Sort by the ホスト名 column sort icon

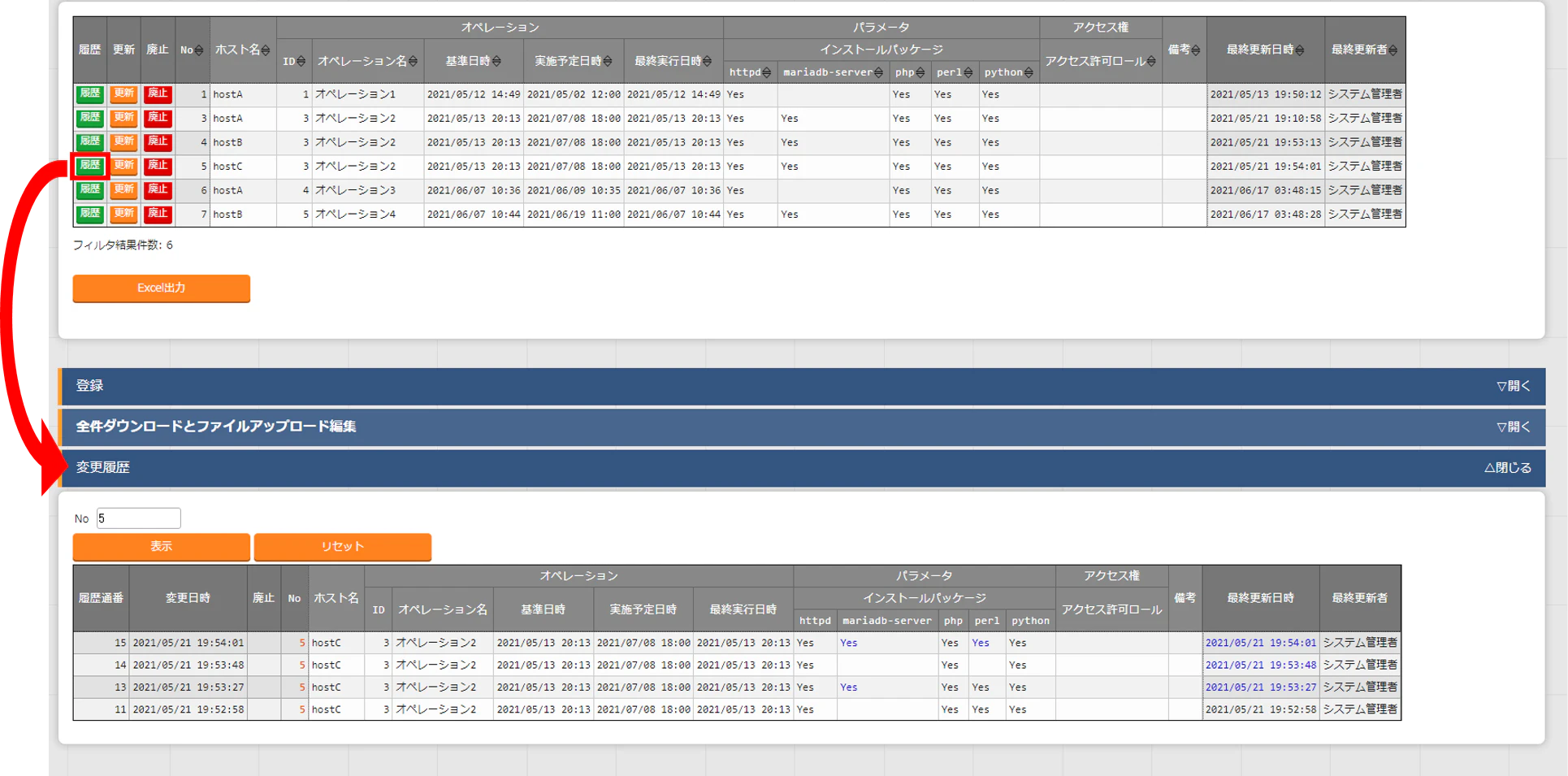[x=266, y=50]
